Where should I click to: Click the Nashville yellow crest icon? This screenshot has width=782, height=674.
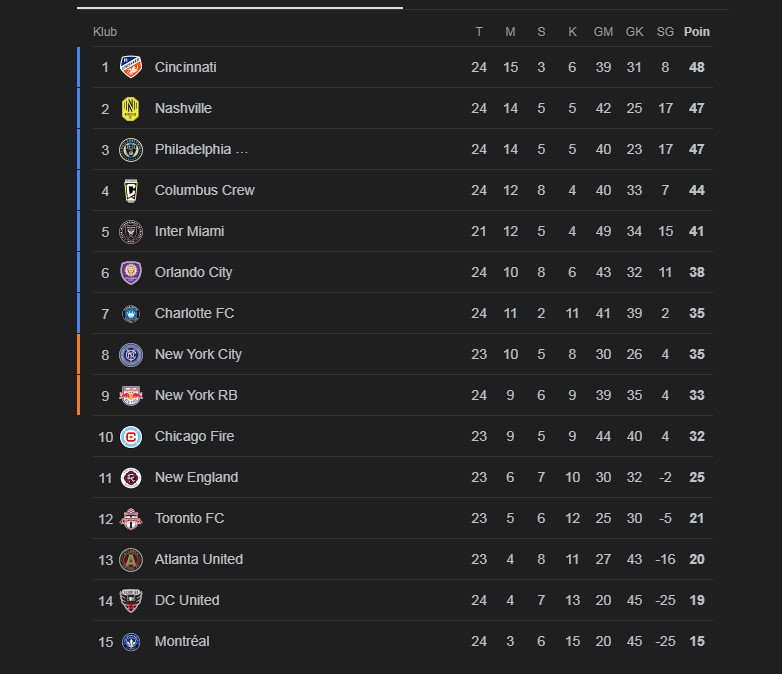pos(131,108)
